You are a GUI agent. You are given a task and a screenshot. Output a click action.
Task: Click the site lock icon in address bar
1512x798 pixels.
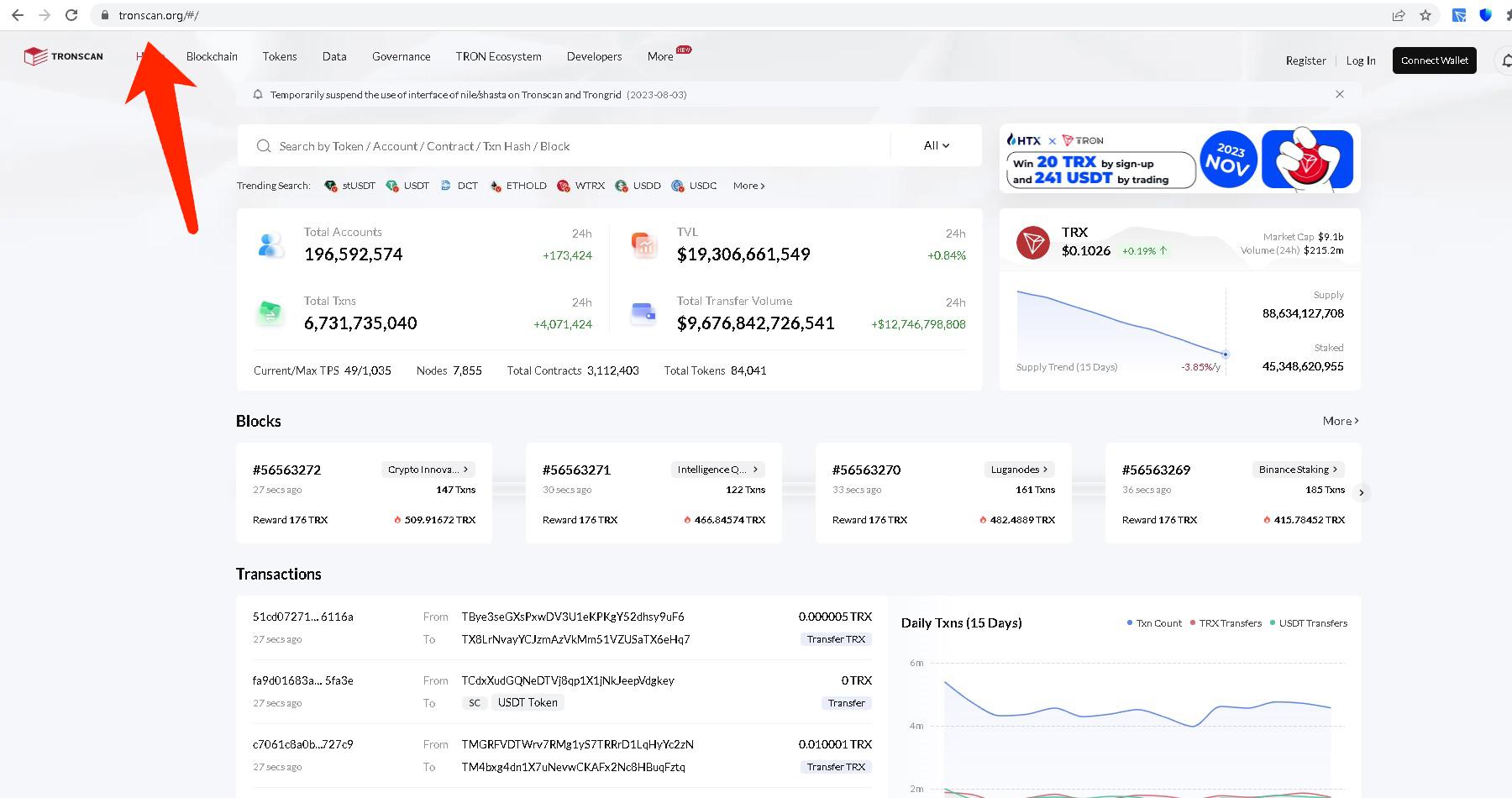(104, 15)
